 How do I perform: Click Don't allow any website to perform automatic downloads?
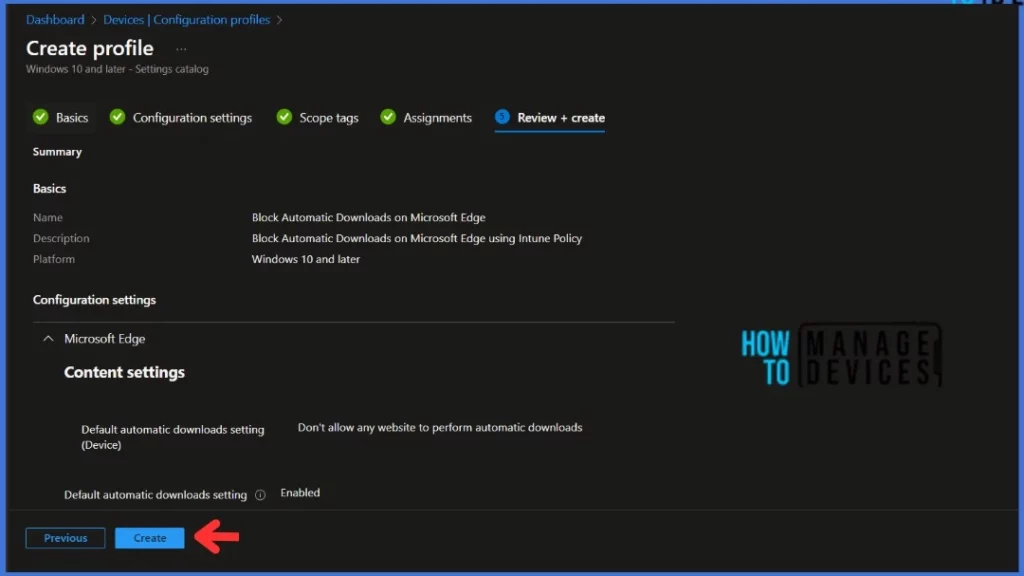[440, 427]
